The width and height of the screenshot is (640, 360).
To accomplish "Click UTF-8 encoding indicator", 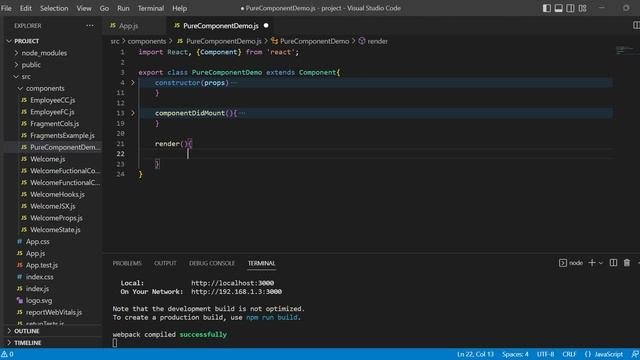I will point(545,354).
